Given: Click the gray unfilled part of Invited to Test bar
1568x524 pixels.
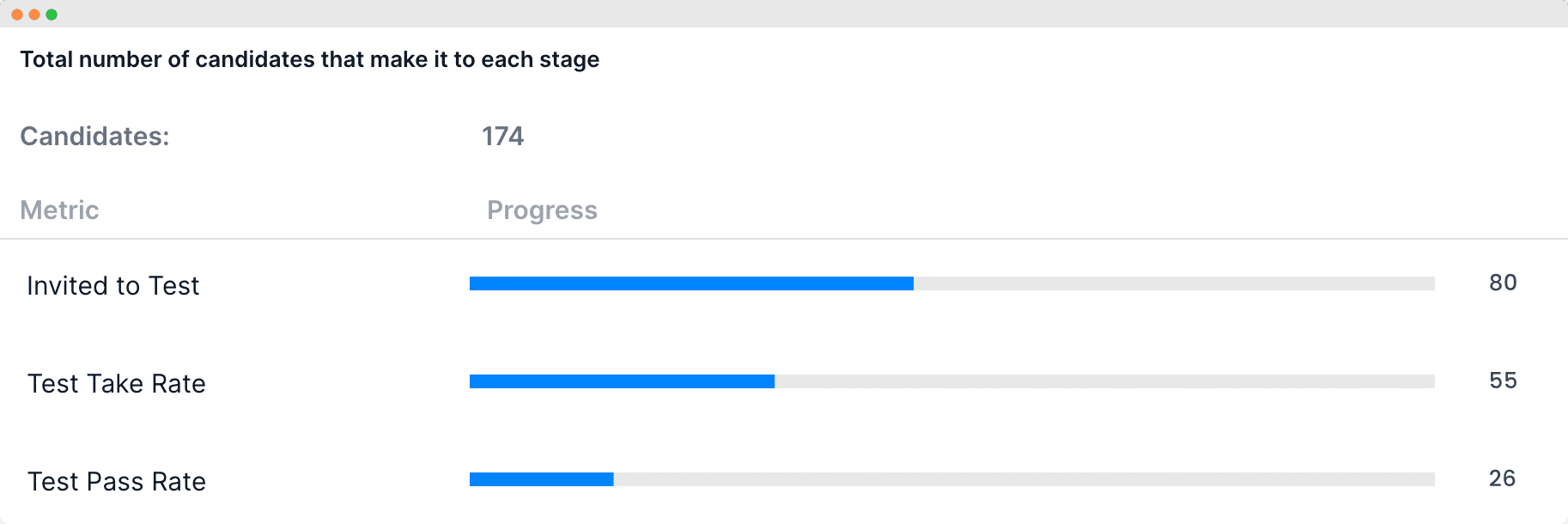Looking at the screenshot, I should (1174, 283).
